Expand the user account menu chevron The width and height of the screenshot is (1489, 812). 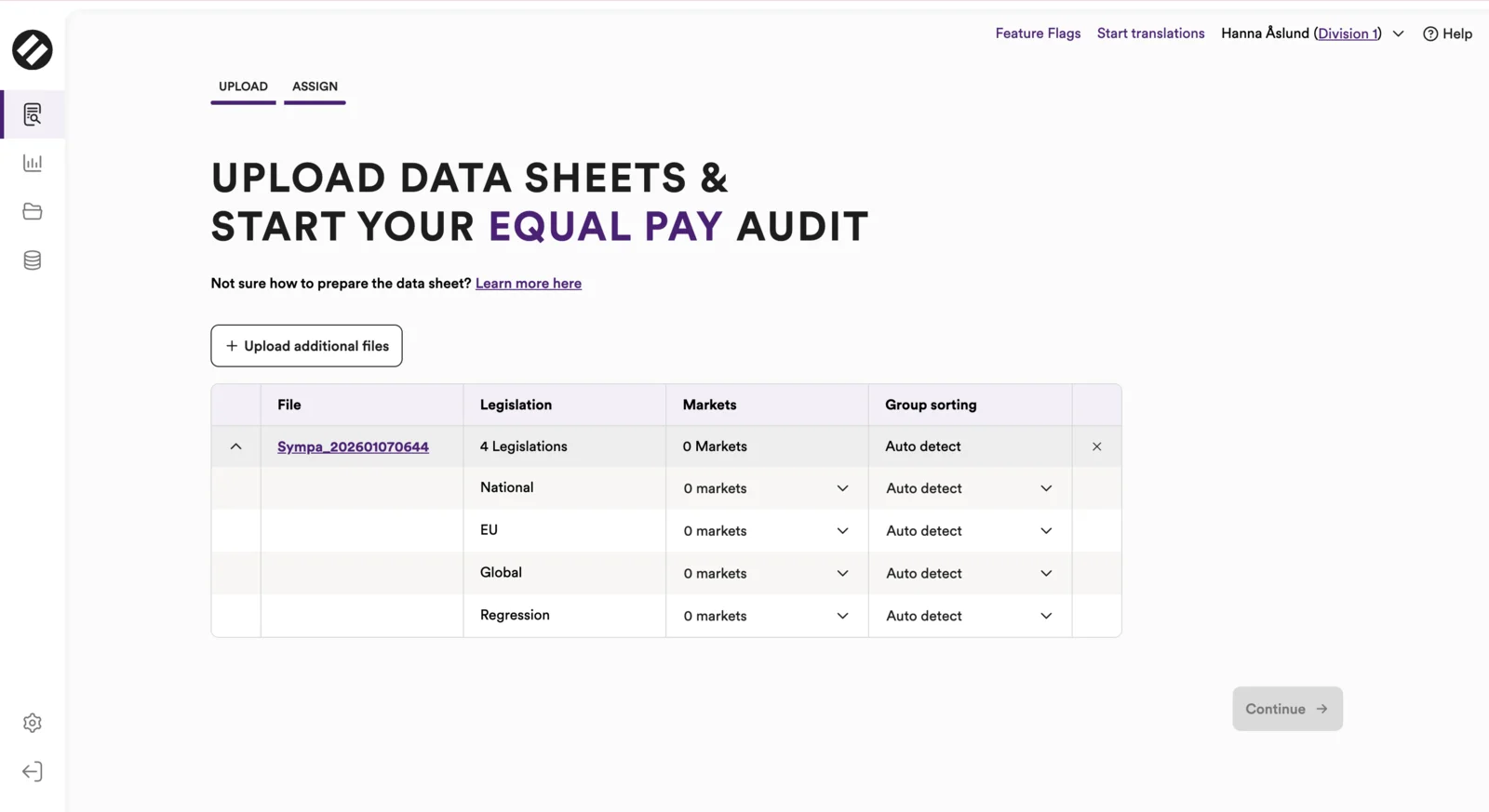click(x=1398, y=33)
